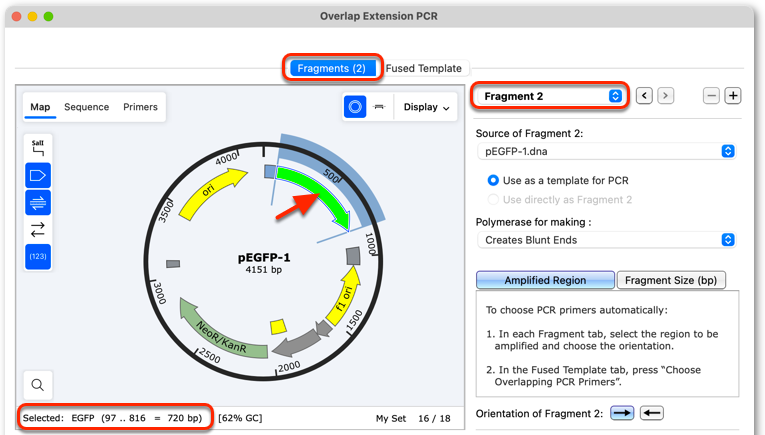Select the Amplified Region tab
The height and width of the screenshot is (435, 765).
(545, 280)
